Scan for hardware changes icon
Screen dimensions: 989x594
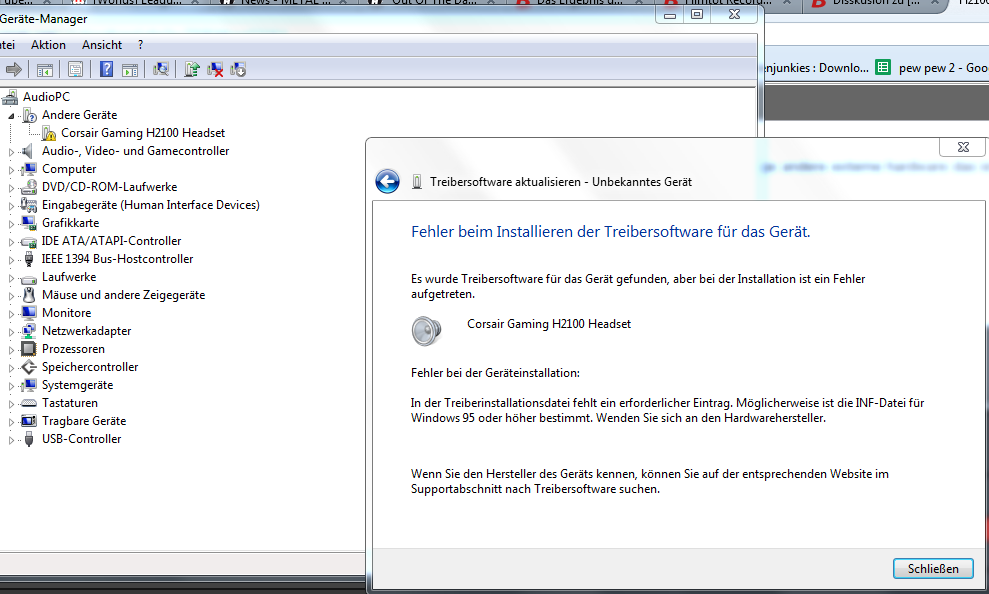point(161,69)
